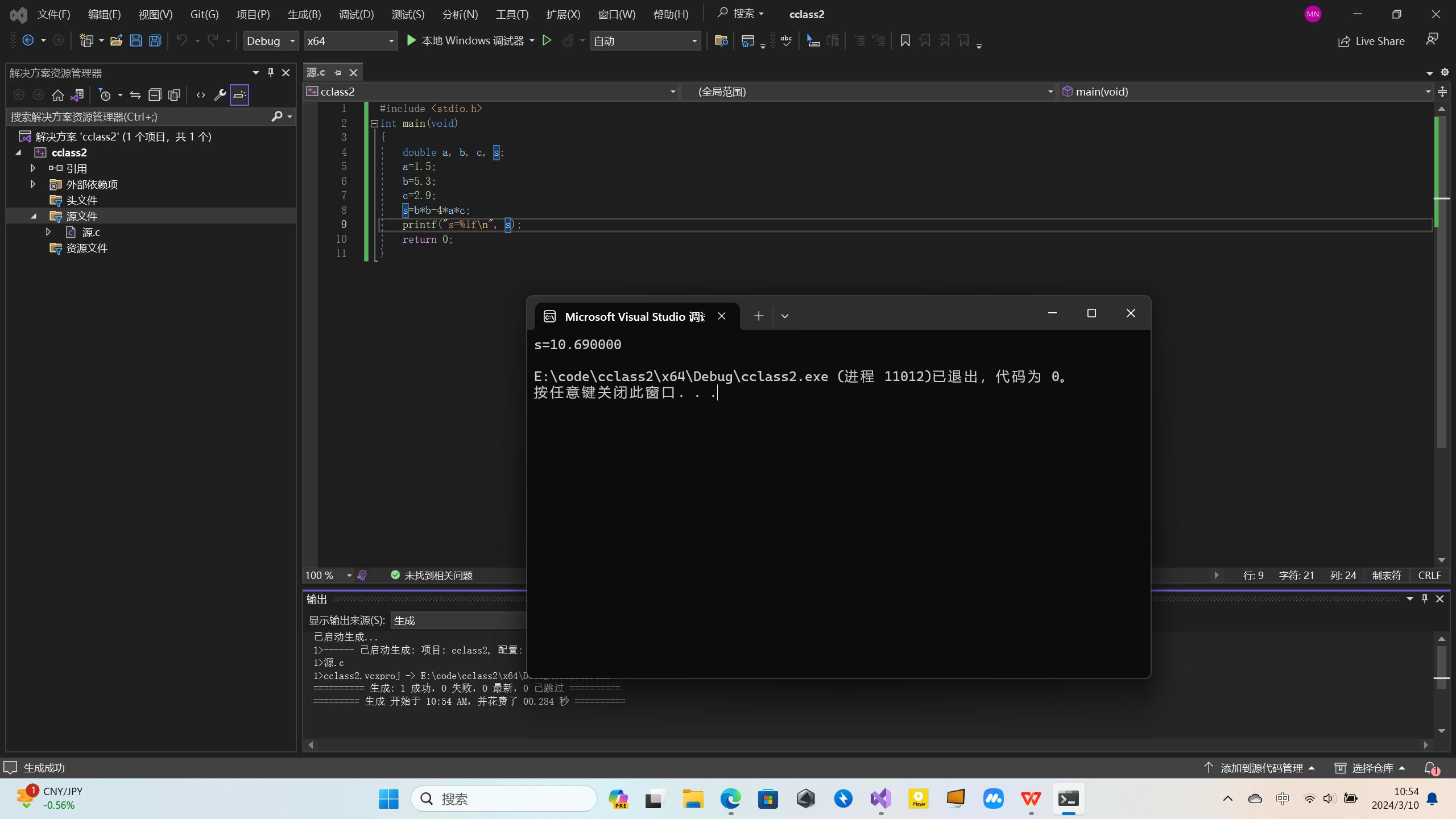Image resolution: width=1456 pixels, height=819 pixels.
Task: Collapse main function with the fold box
Action: click(374, 123)
